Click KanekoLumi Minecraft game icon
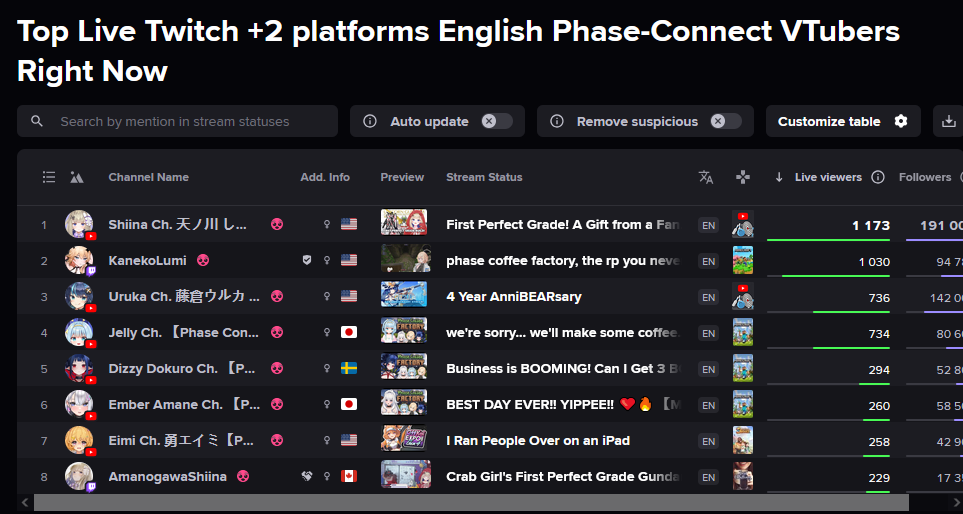 tap(743, 260)
